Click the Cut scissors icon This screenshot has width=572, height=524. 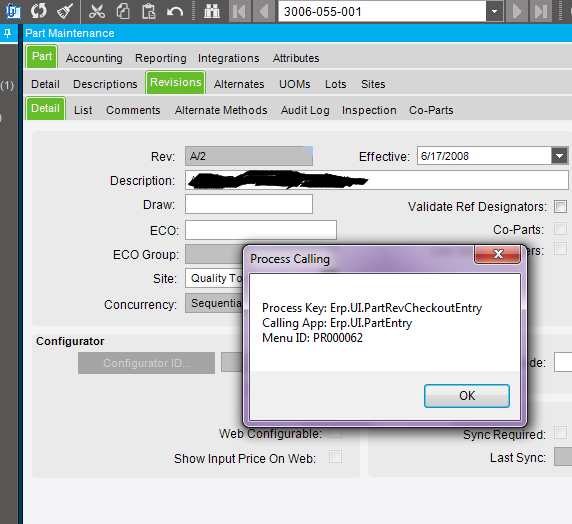(x=97, y=11)
